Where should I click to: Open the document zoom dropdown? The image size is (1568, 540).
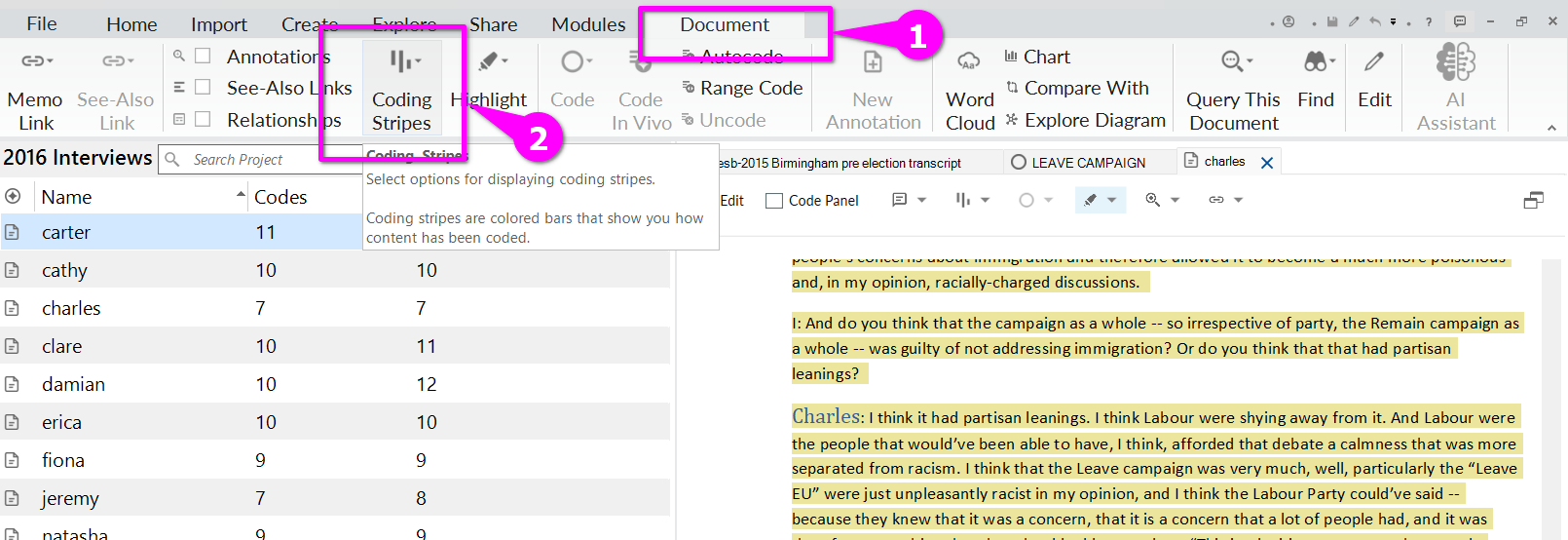click(x=1175, y=200)
